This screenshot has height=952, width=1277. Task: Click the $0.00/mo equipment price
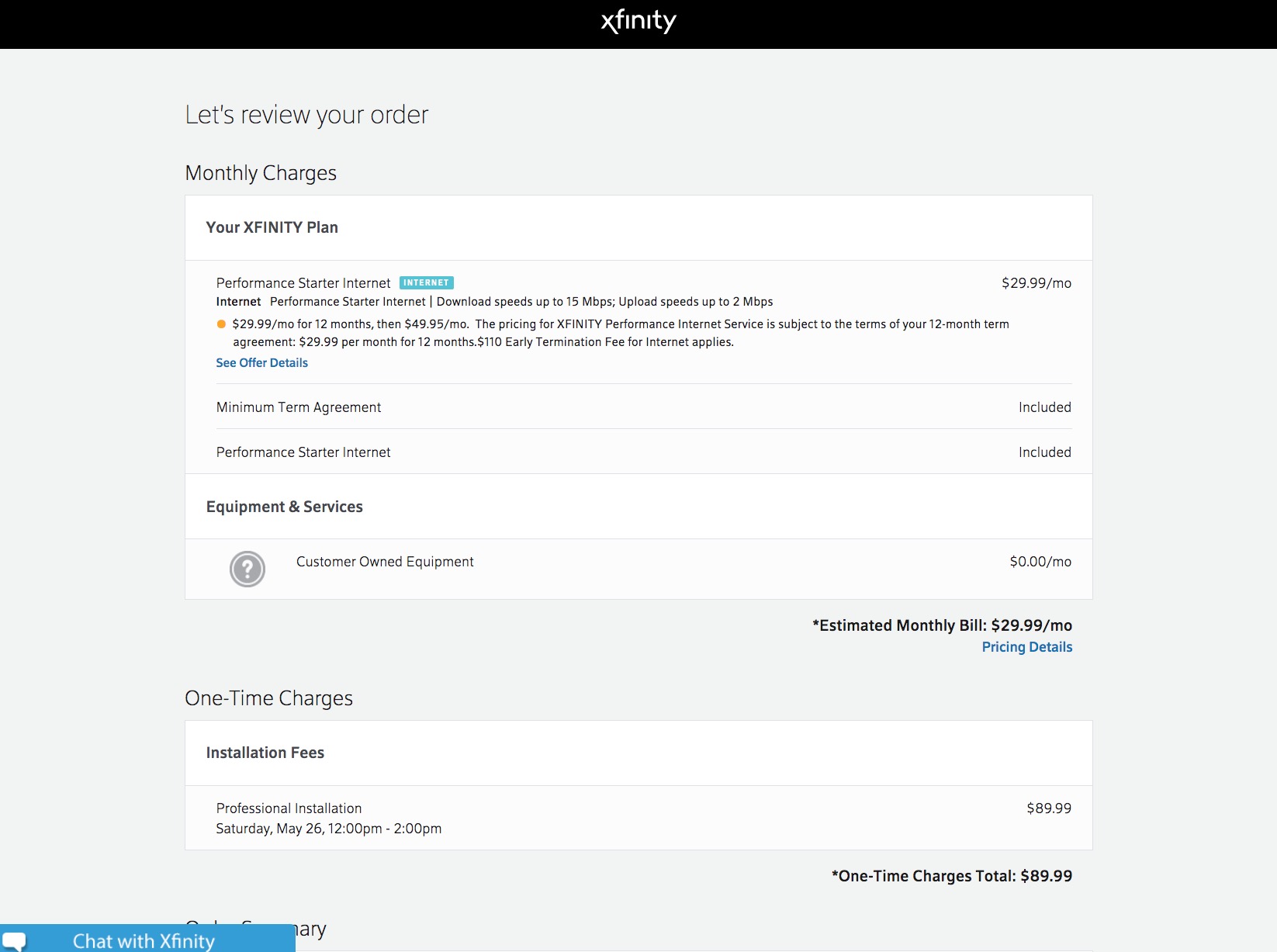point(1040,562)
